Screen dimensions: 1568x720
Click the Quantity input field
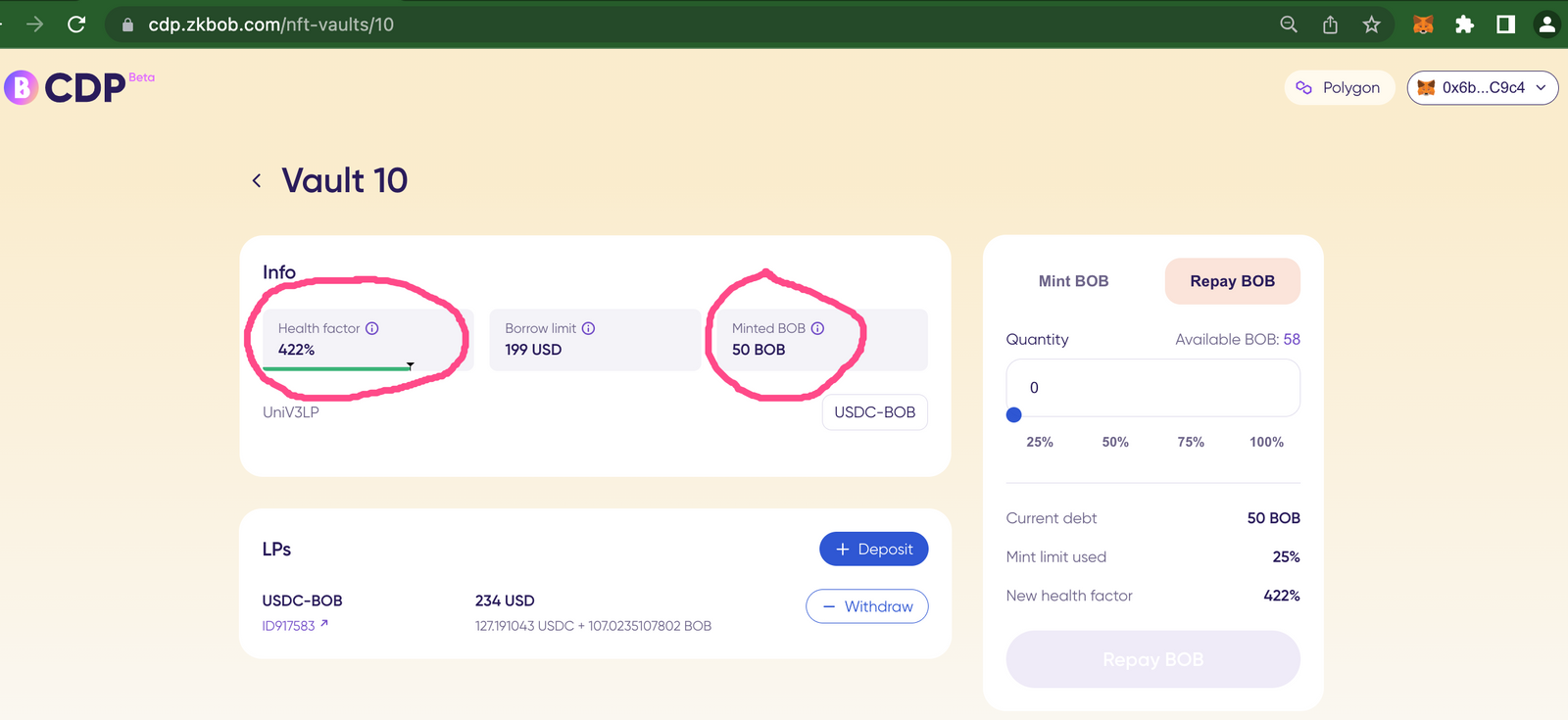tap(1152, 388)
